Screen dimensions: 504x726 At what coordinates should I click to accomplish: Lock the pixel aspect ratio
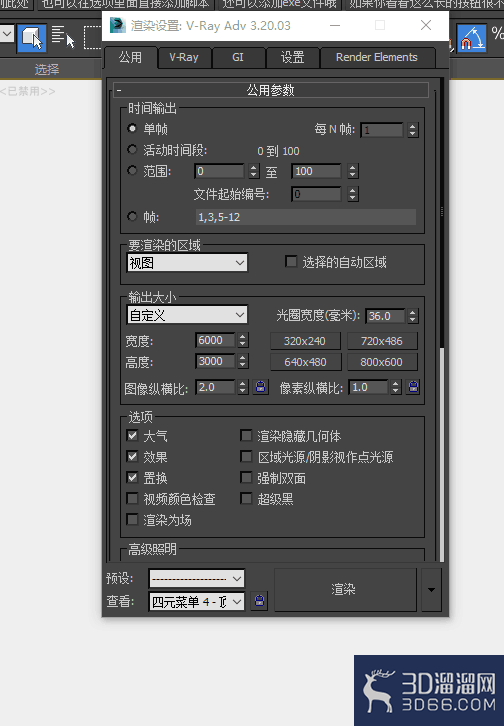413,387
